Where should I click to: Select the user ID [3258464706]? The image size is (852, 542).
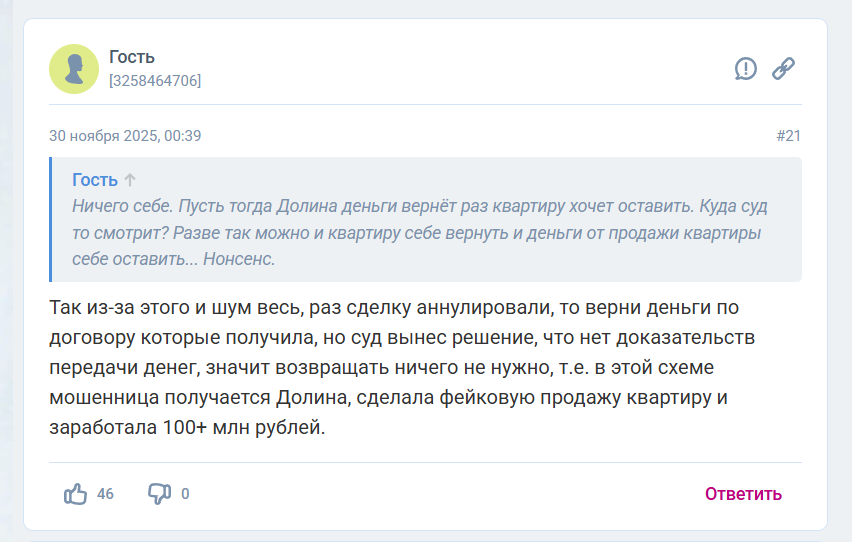click(155, 81)
